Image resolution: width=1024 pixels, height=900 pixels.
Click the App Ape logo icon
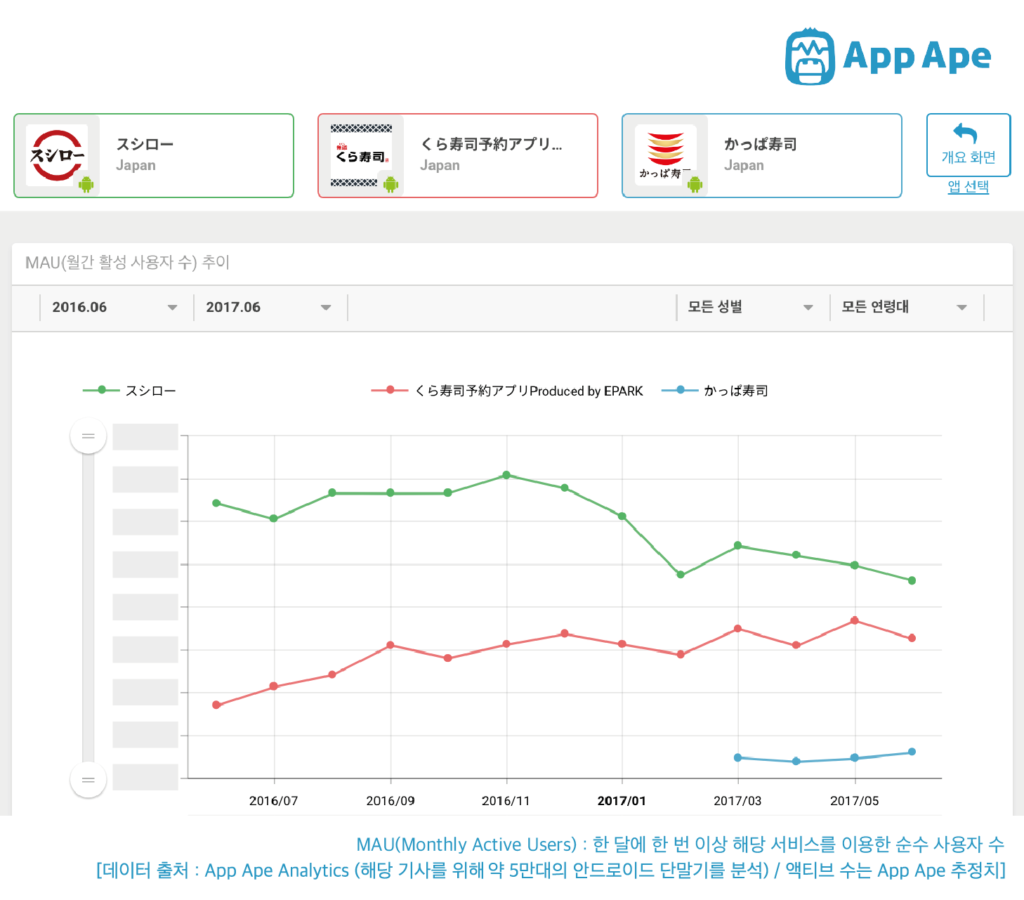click(x=810, y=55)
